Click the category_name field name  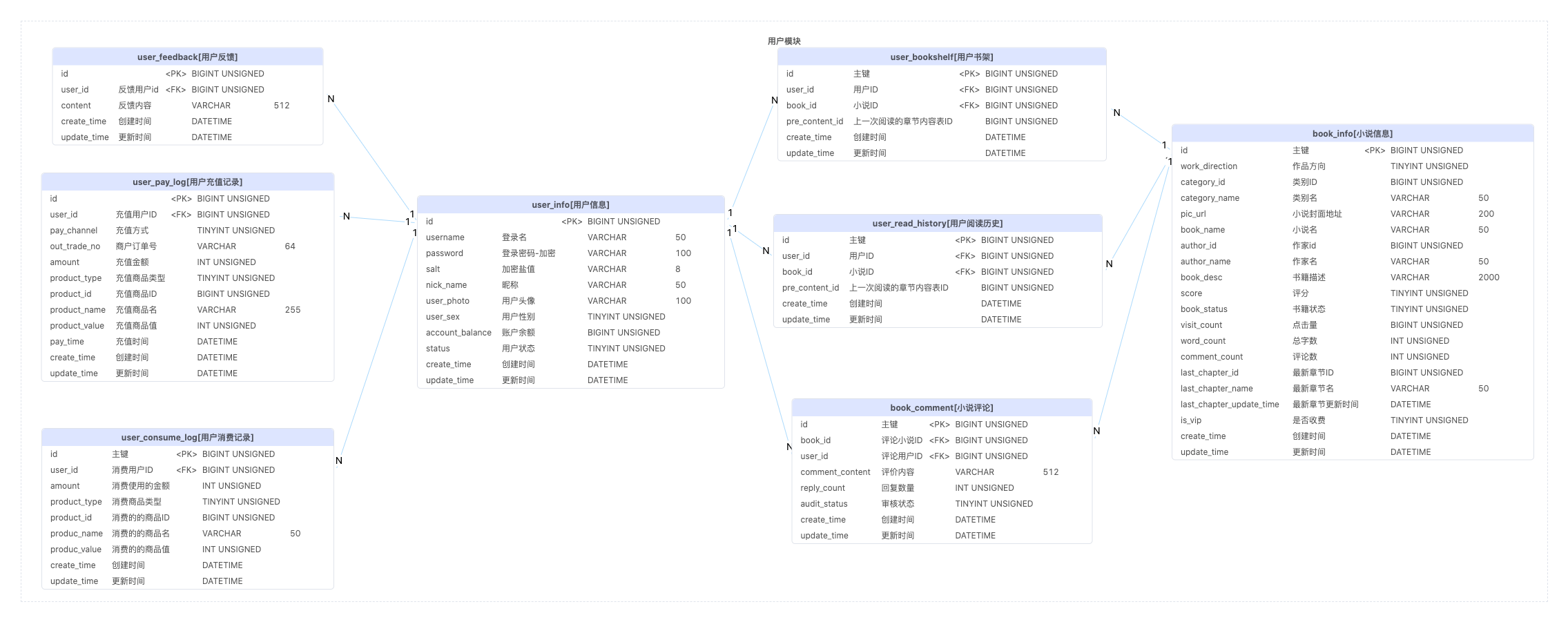click(1210, 198)
